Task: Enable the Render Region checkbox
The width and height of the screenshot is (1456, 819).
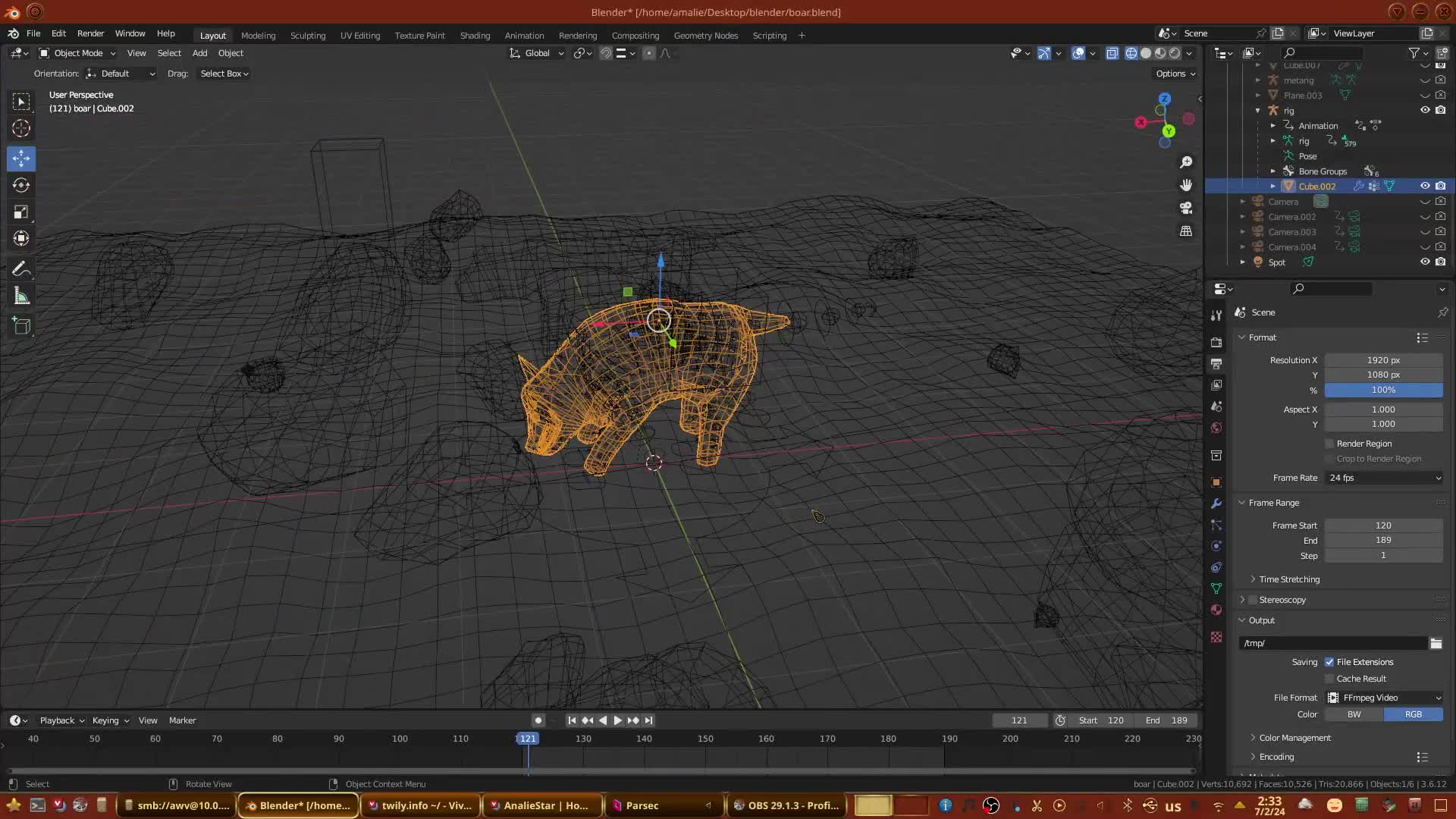Action: point(1329,444)
